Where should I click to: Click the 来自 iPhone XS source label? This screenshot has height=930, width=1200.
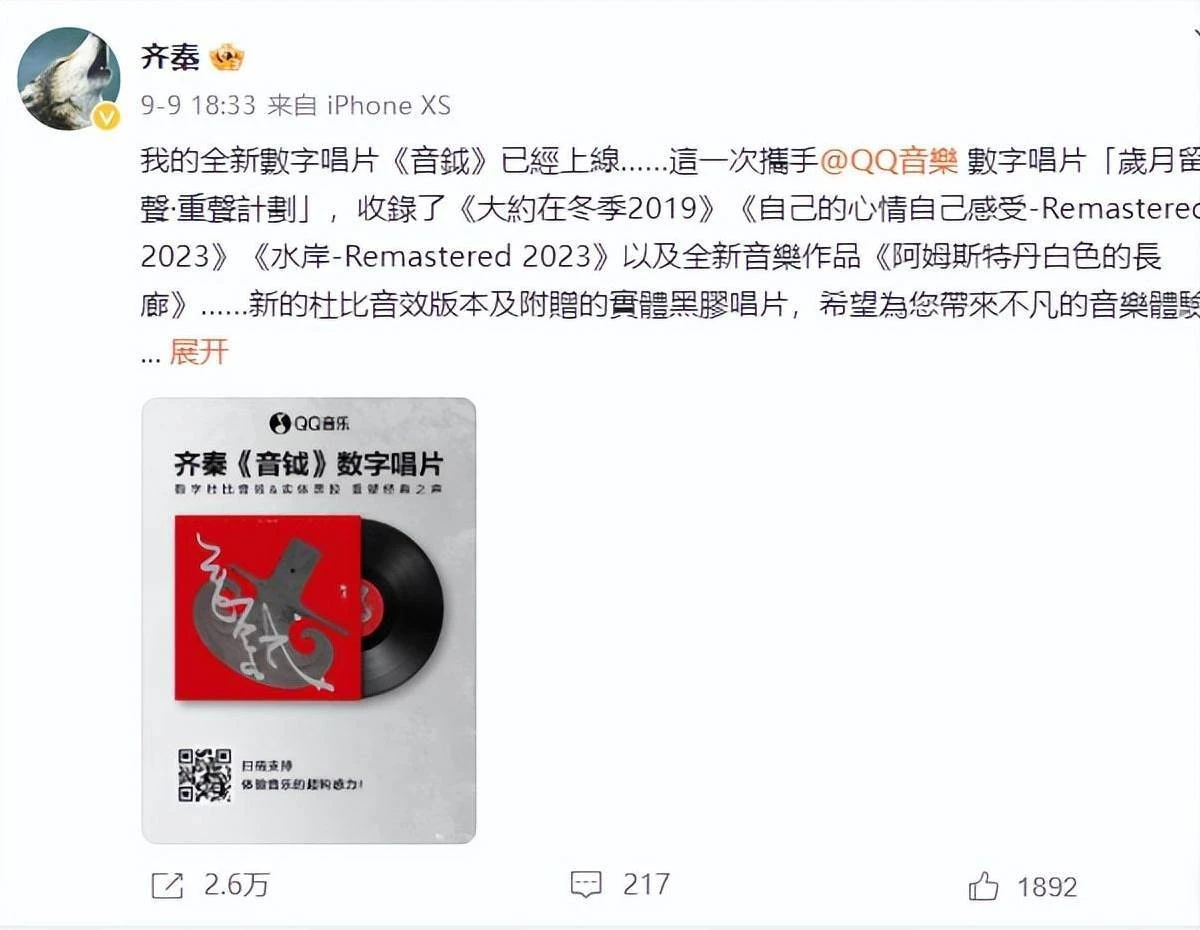[x=359, y=105]
